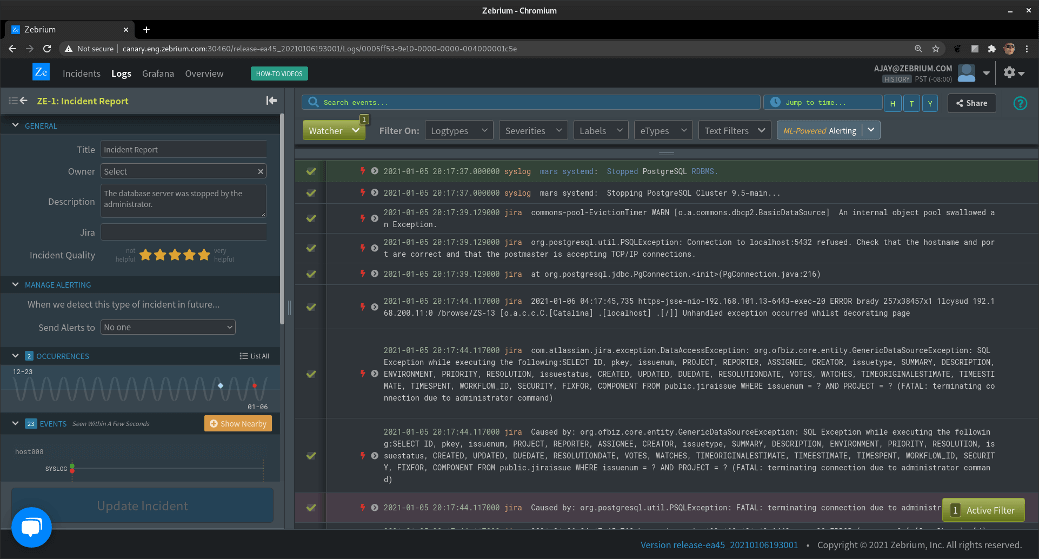Click the HOW-TO VIDEOS button
1039x560 pixels.
click(x=280, y=74)
